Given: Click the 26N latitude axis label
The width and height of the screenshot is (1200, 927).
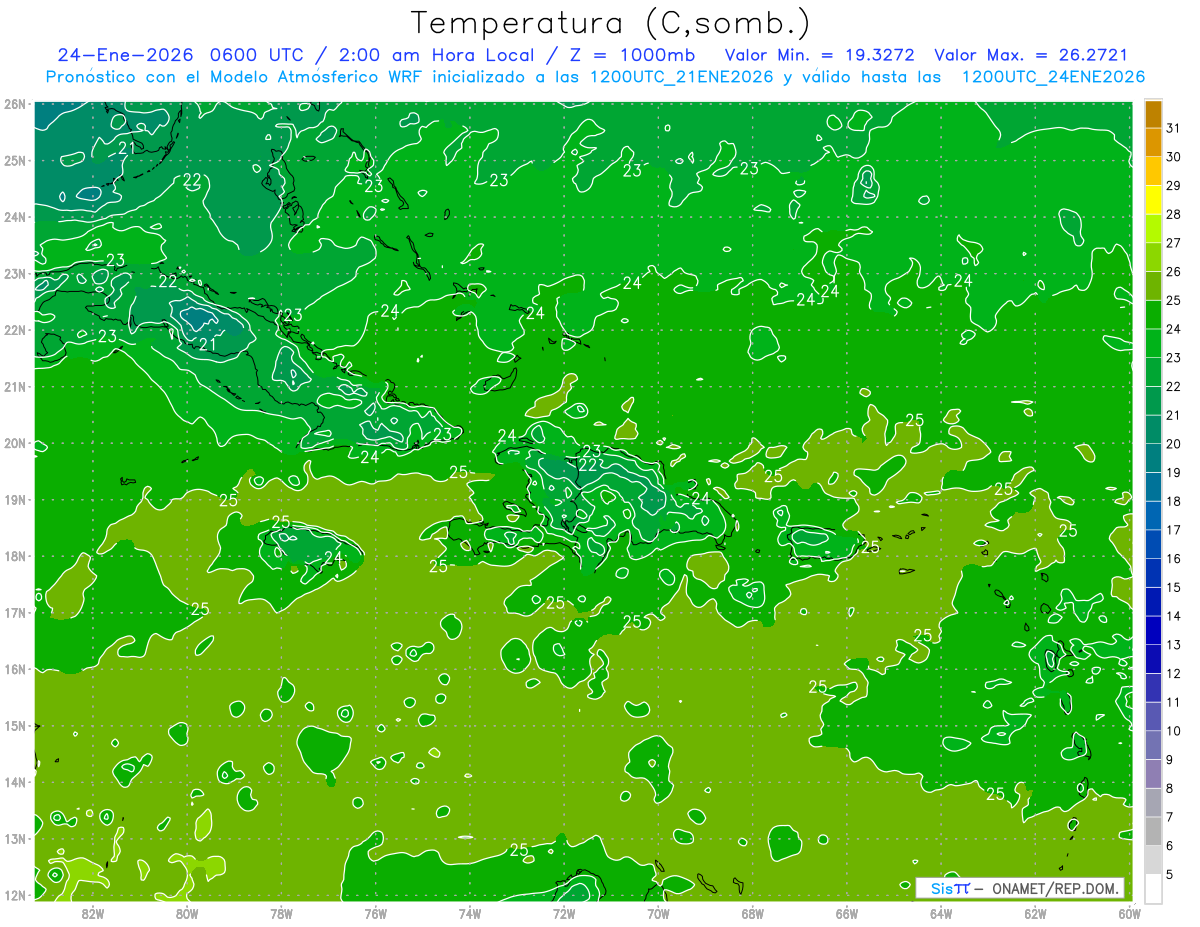Looking at the screenshot, I should click(14, 104).
